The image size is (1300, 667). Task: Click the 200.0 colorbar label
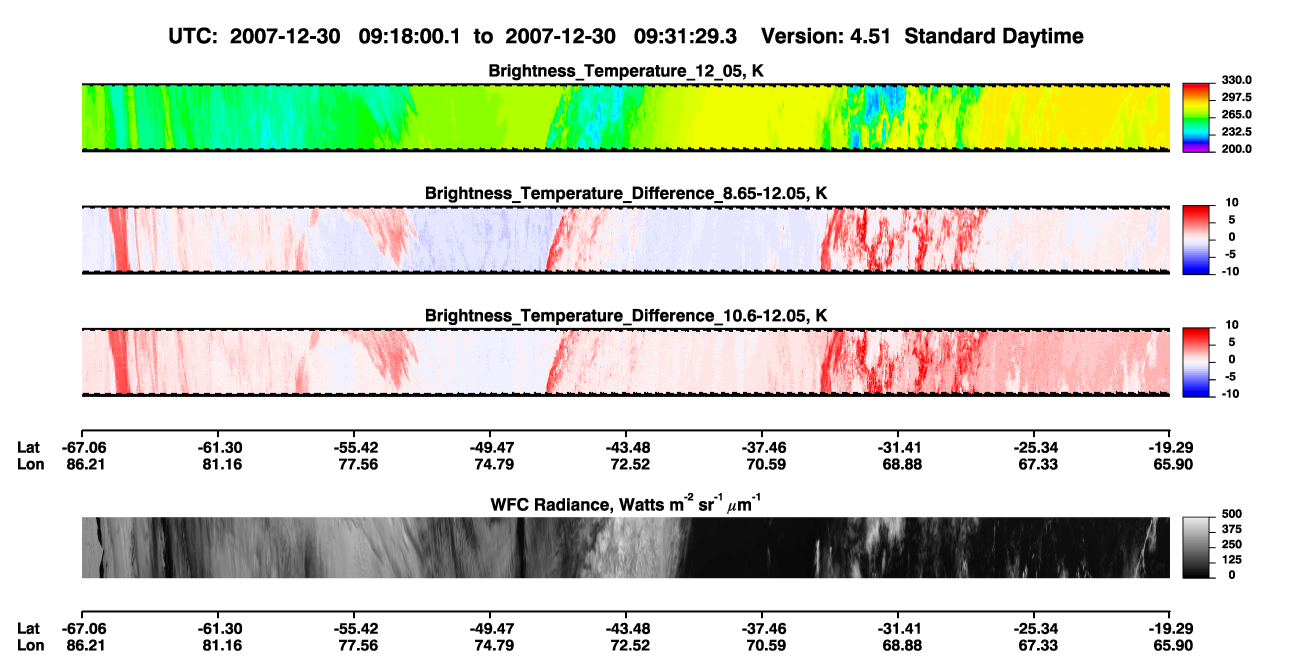(x=1237, y=148)
